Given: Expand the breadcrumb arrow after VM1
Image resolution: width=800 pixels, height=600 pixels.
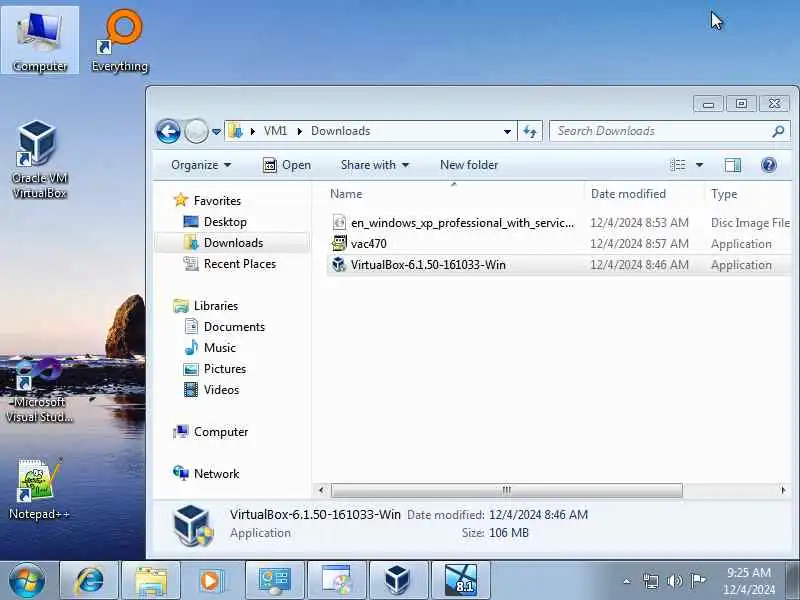Looking at the screenshot, I should [299, 132].
